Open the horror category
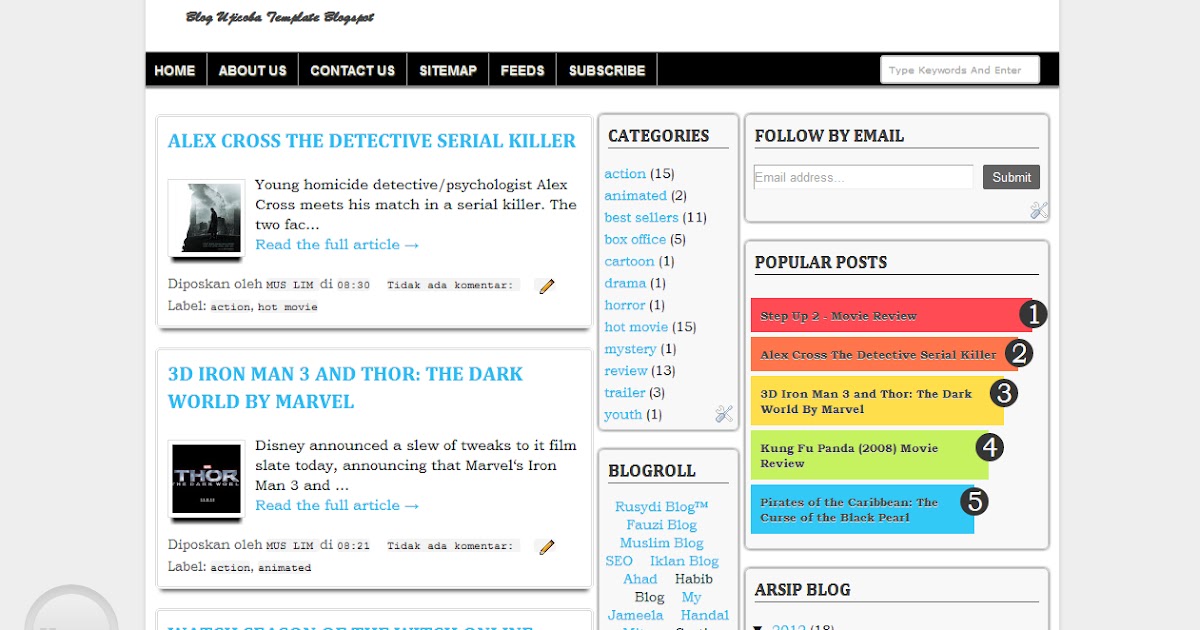 point(625,306)
